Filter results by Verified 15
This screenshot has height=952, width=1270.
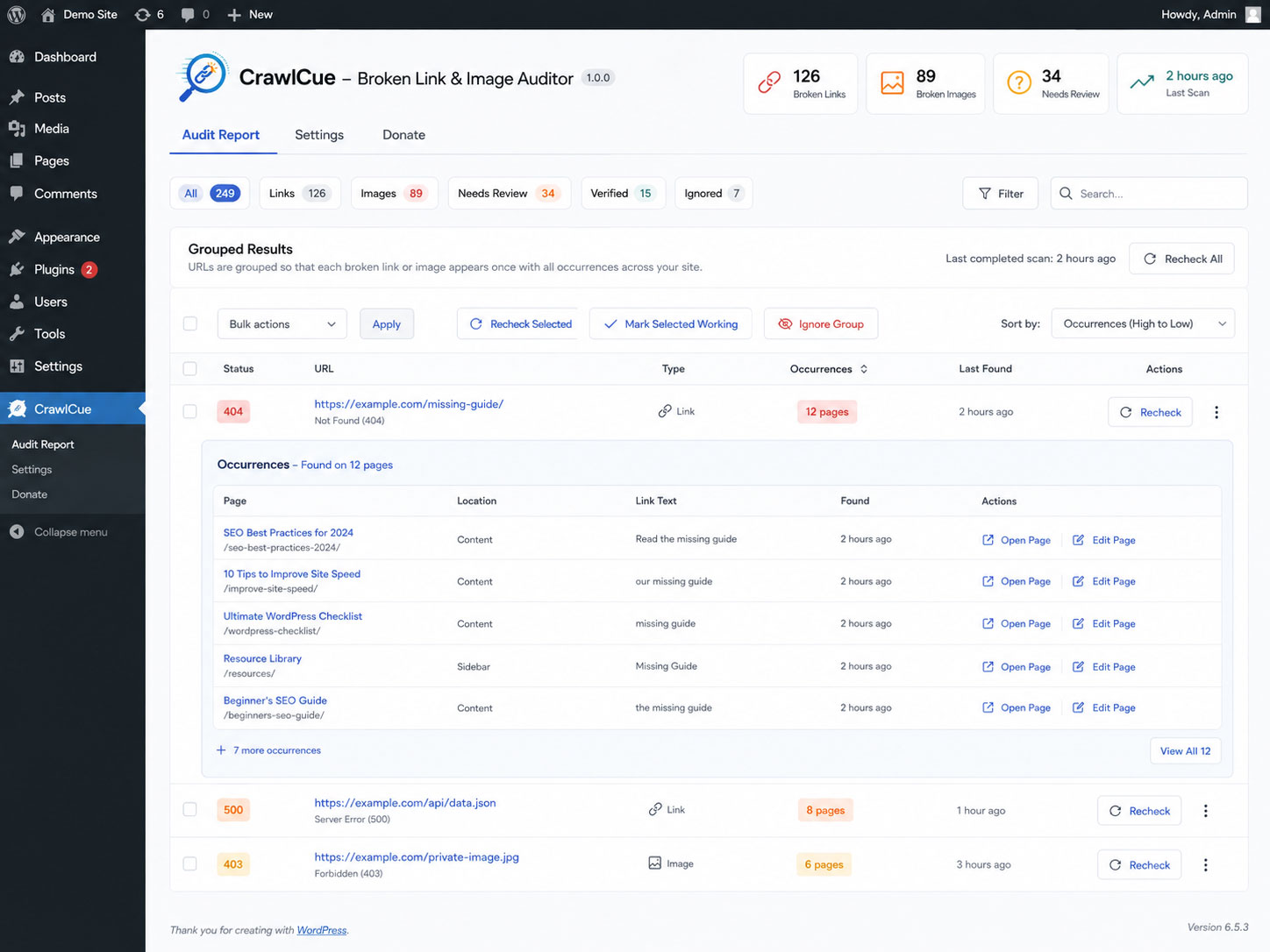pos(624,194)
